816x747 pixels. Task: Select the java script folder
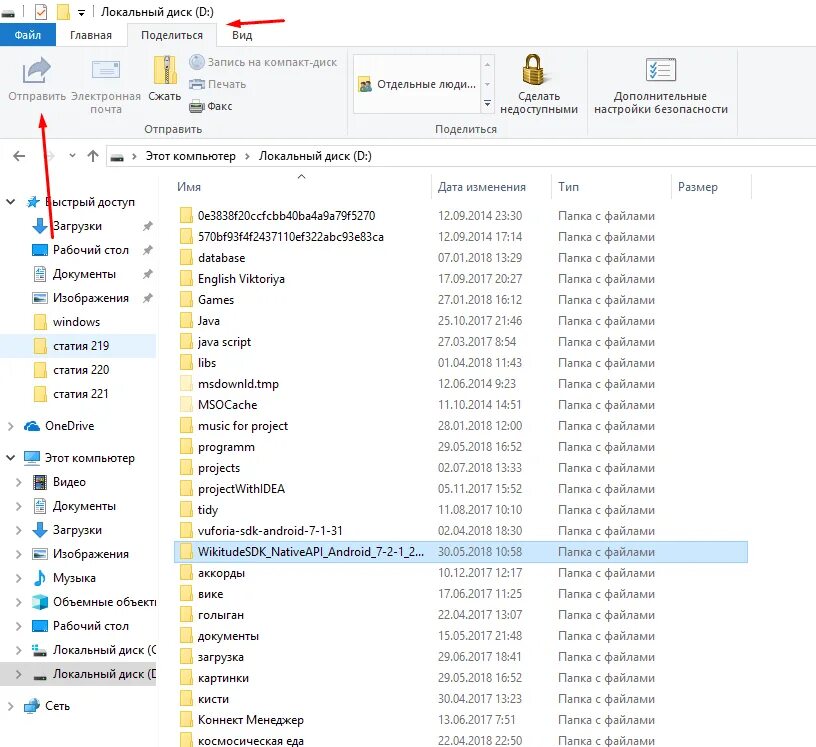point(224,342)
